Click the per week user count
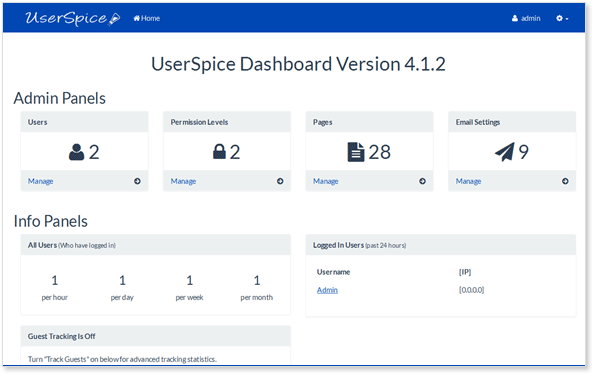 [190, 281]
